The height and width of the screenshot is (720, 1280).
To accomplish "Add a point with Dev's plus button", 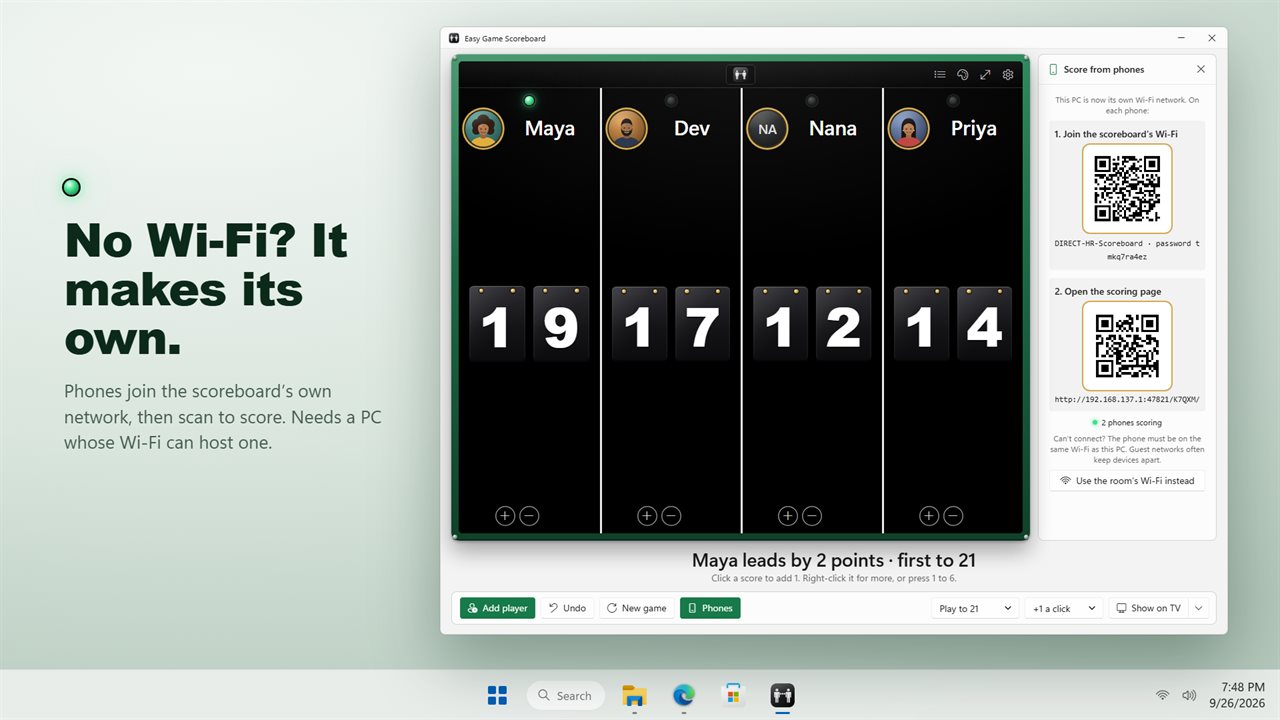I will (647, 516).
